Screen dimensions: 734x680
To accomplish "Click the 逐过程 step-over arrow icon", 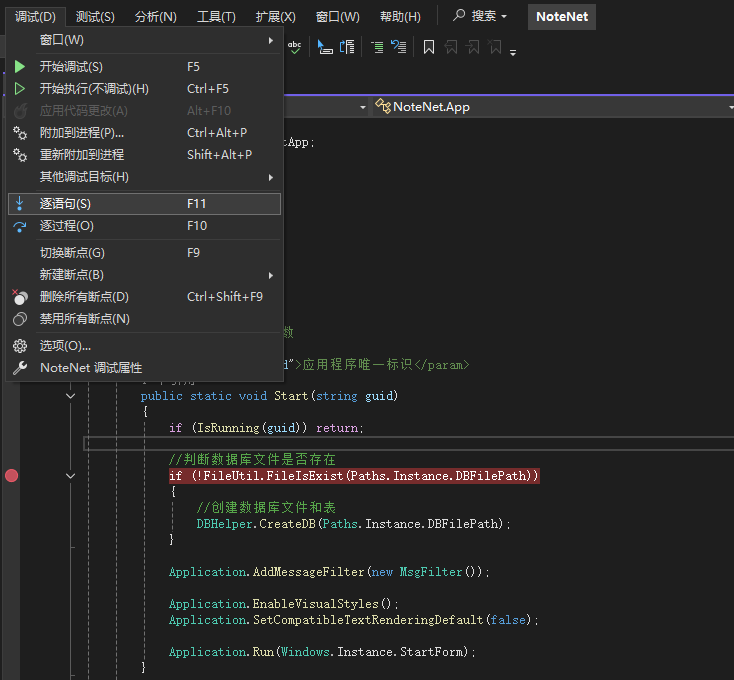I will [x=20, y=226].
